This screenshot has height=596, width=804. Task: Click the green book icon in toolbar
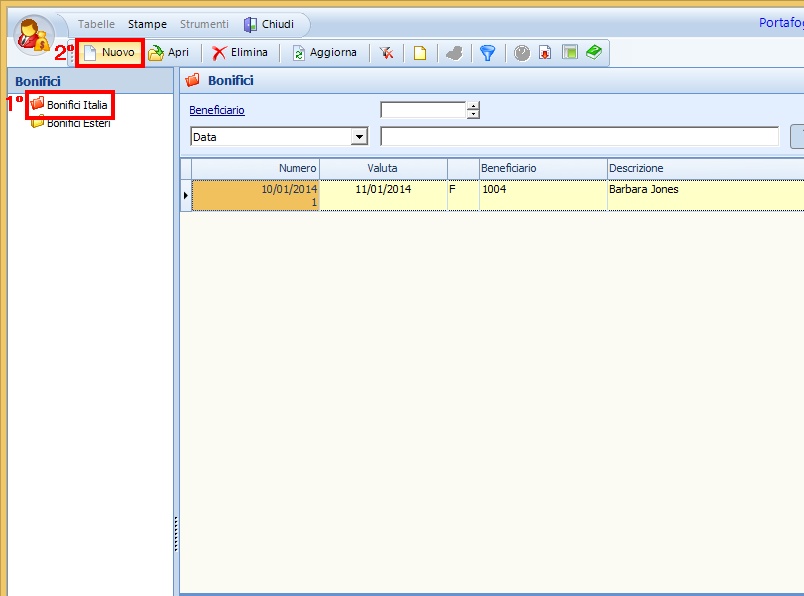tap(594, 53)
